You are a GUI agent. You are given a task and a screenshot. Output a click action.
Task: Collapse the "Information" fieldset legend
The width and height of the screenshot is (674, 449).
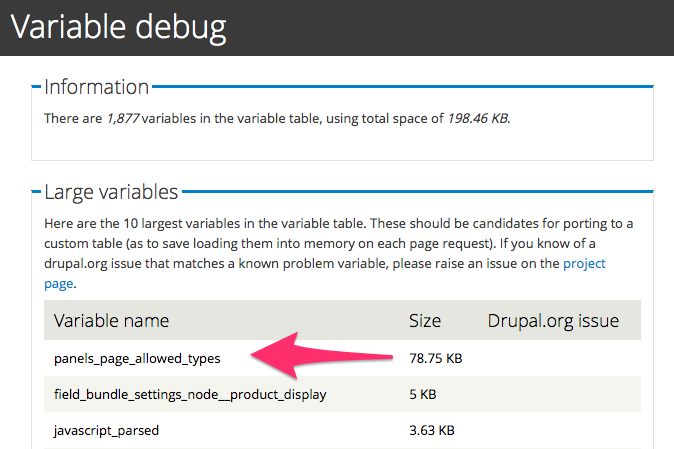tap(97, 87)
